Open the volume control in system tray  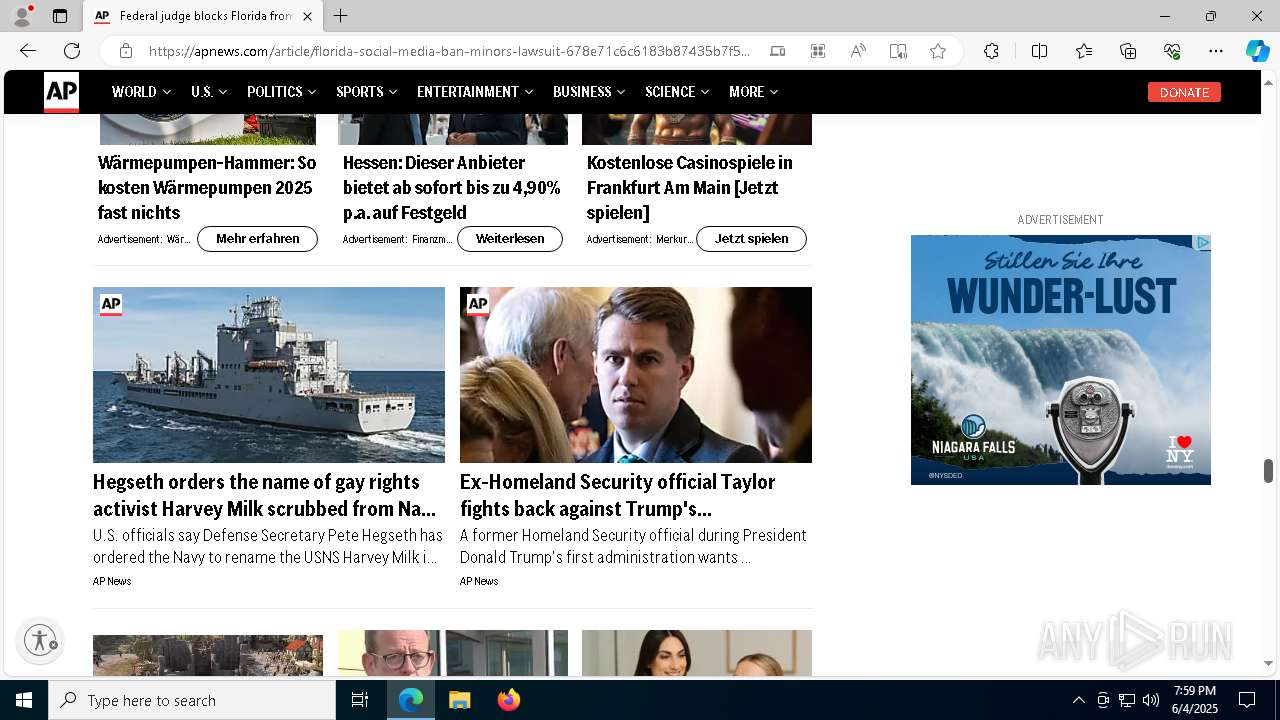click(x=1151, y=700)
